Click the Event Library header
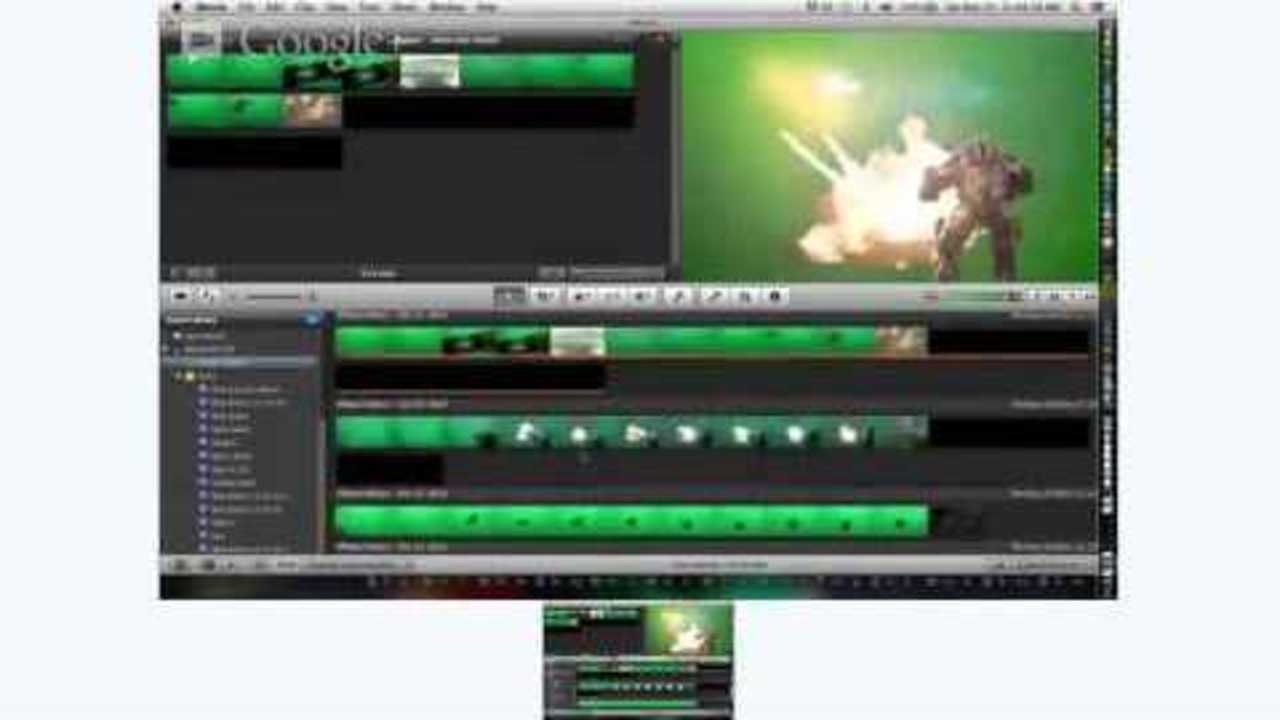The height and width of the screenshot is (720, 1280). point(191,320)
